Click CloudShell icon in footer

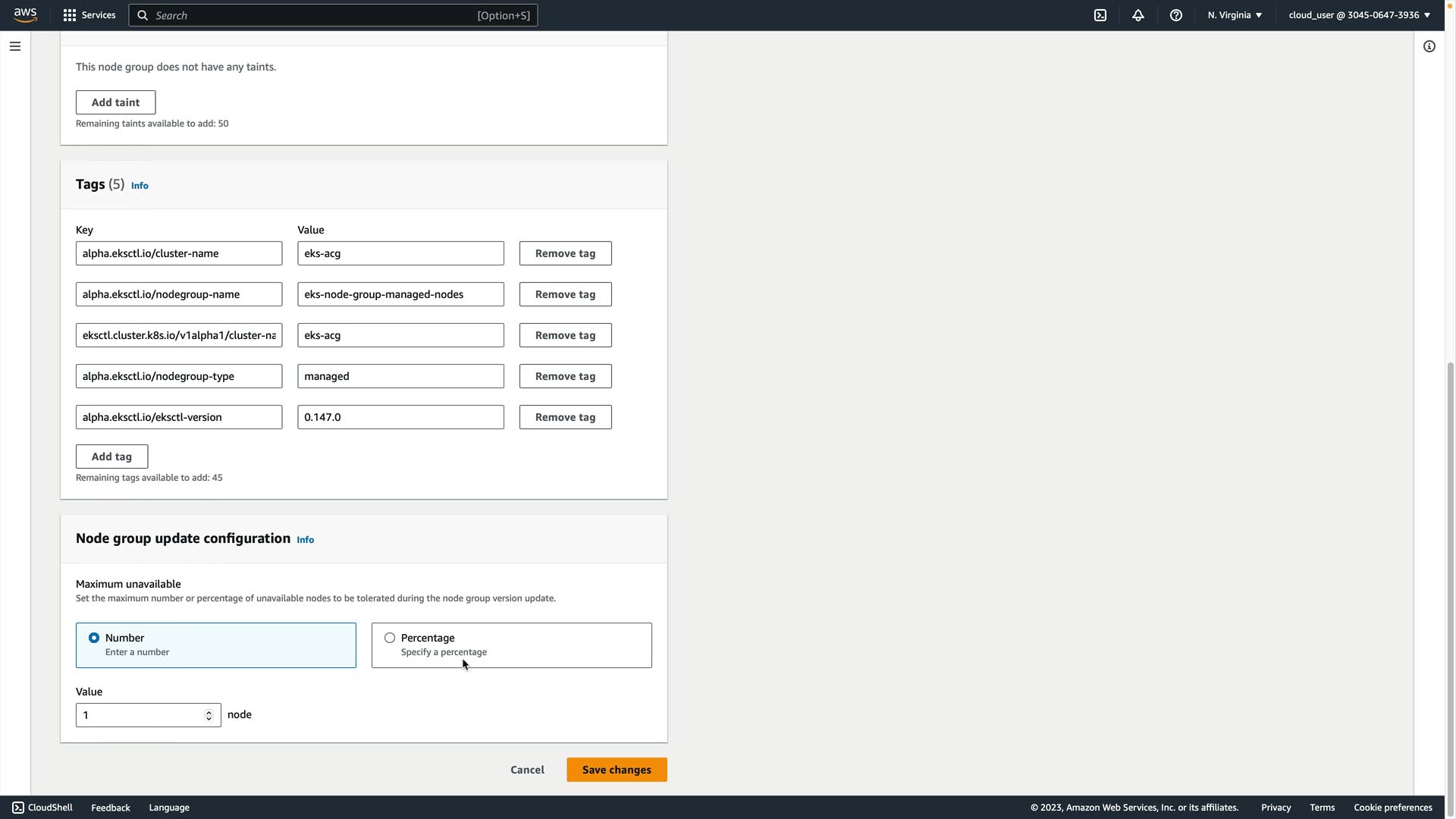18,808
